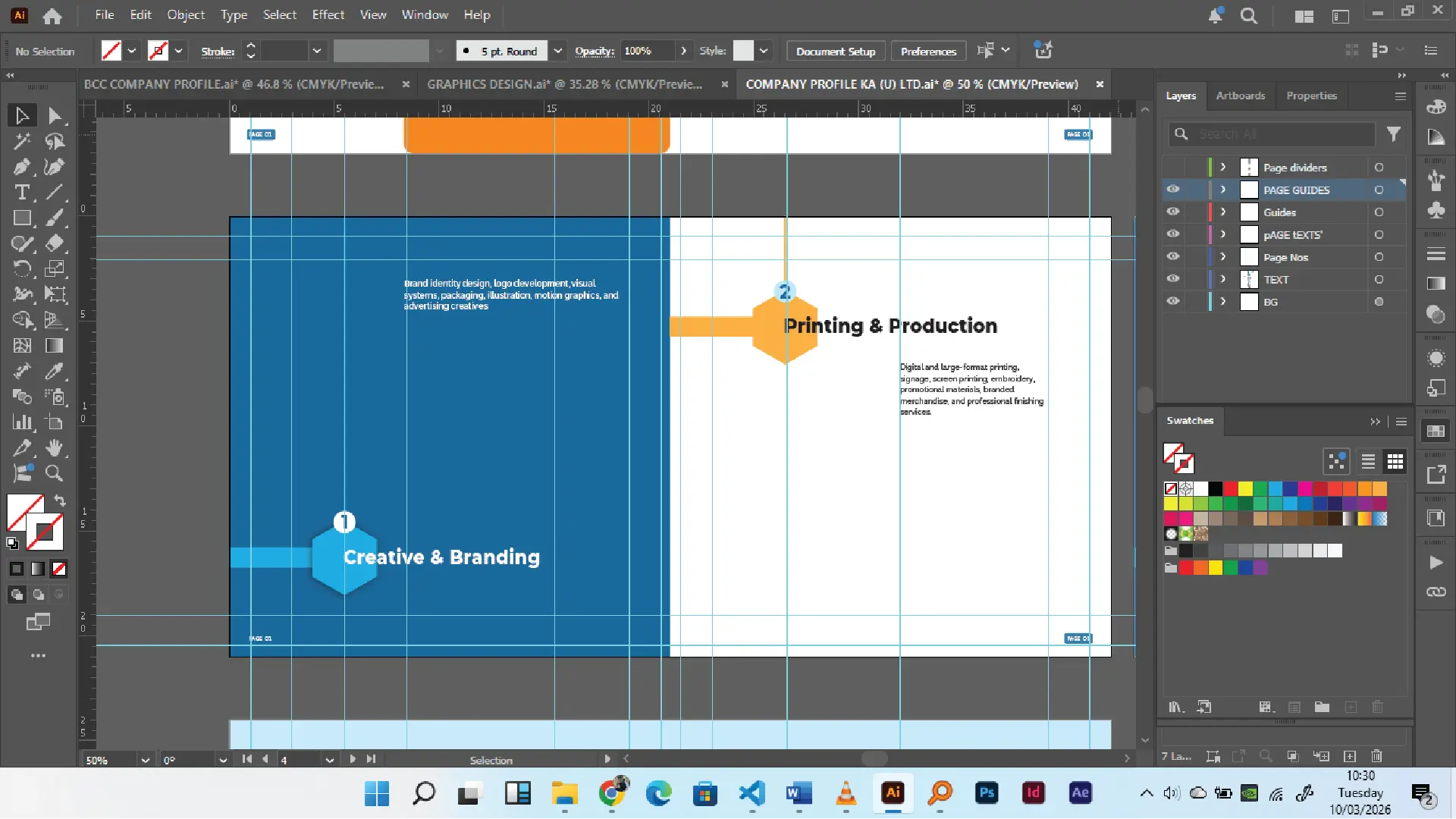Screen dimensions: 1456x819
Task: Pick the Hand tool
Action: 54,448
